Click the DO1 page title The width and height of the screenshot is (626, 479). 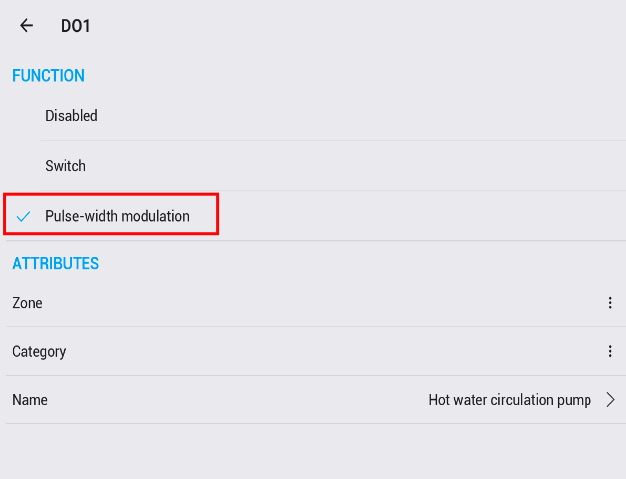coord(76,26)
